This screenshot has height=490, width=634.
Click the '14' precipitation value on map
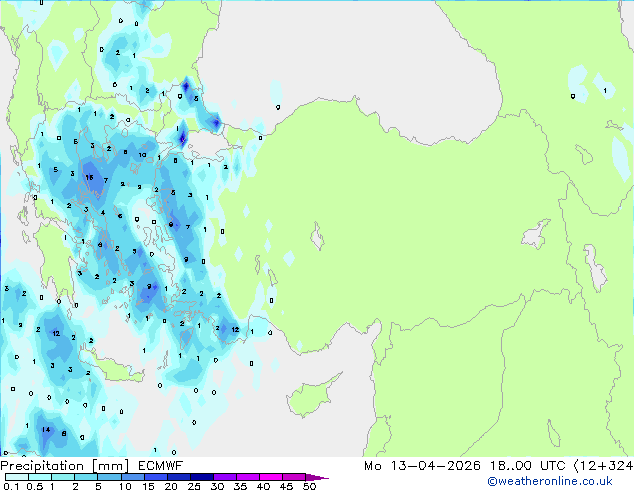click(46, 429)
